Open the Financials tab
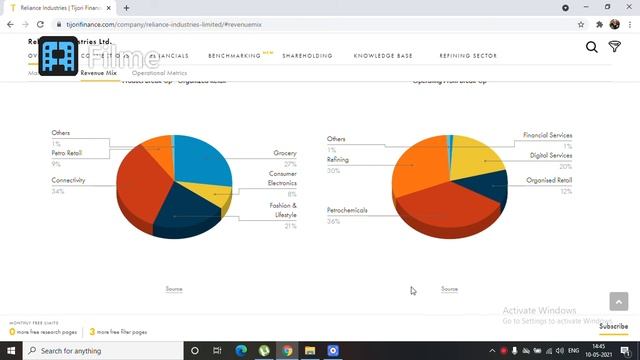This screenshot has width=640, height=360. [x=169, y=56]
